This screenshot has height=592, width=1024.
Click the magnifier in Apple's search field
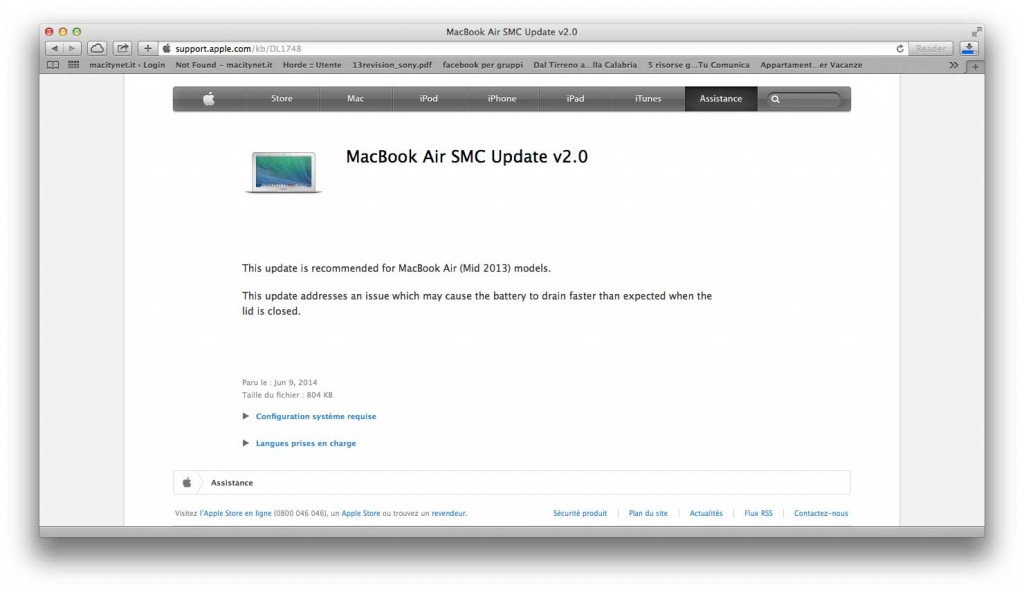tap(777, 98)
